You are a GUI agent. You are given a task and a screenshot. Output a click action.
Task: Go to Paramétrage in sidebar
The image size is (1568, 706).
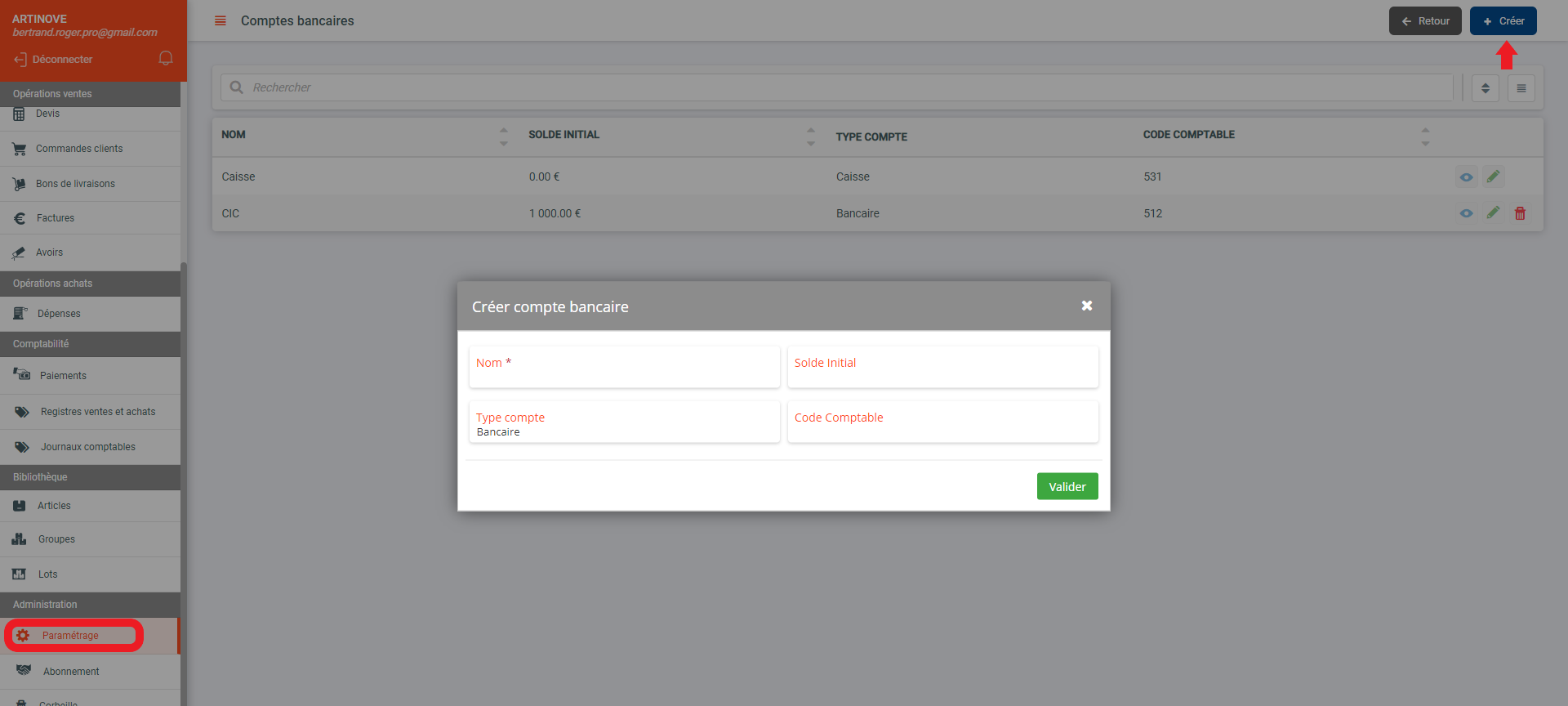(x=70, y=636)
